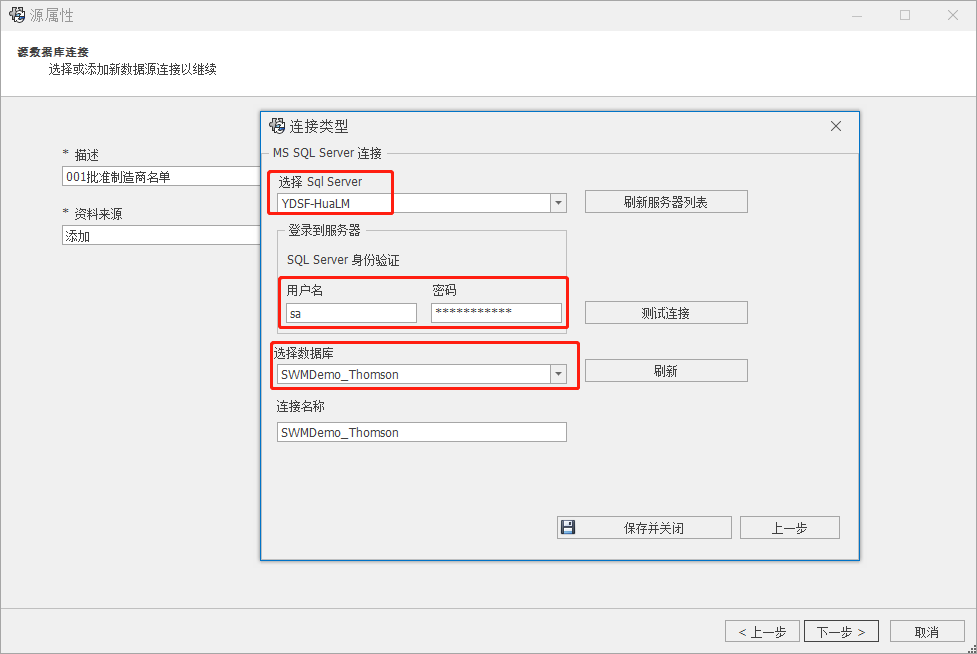
Task: Click into the 密码 password field
Action: (496, 313)
